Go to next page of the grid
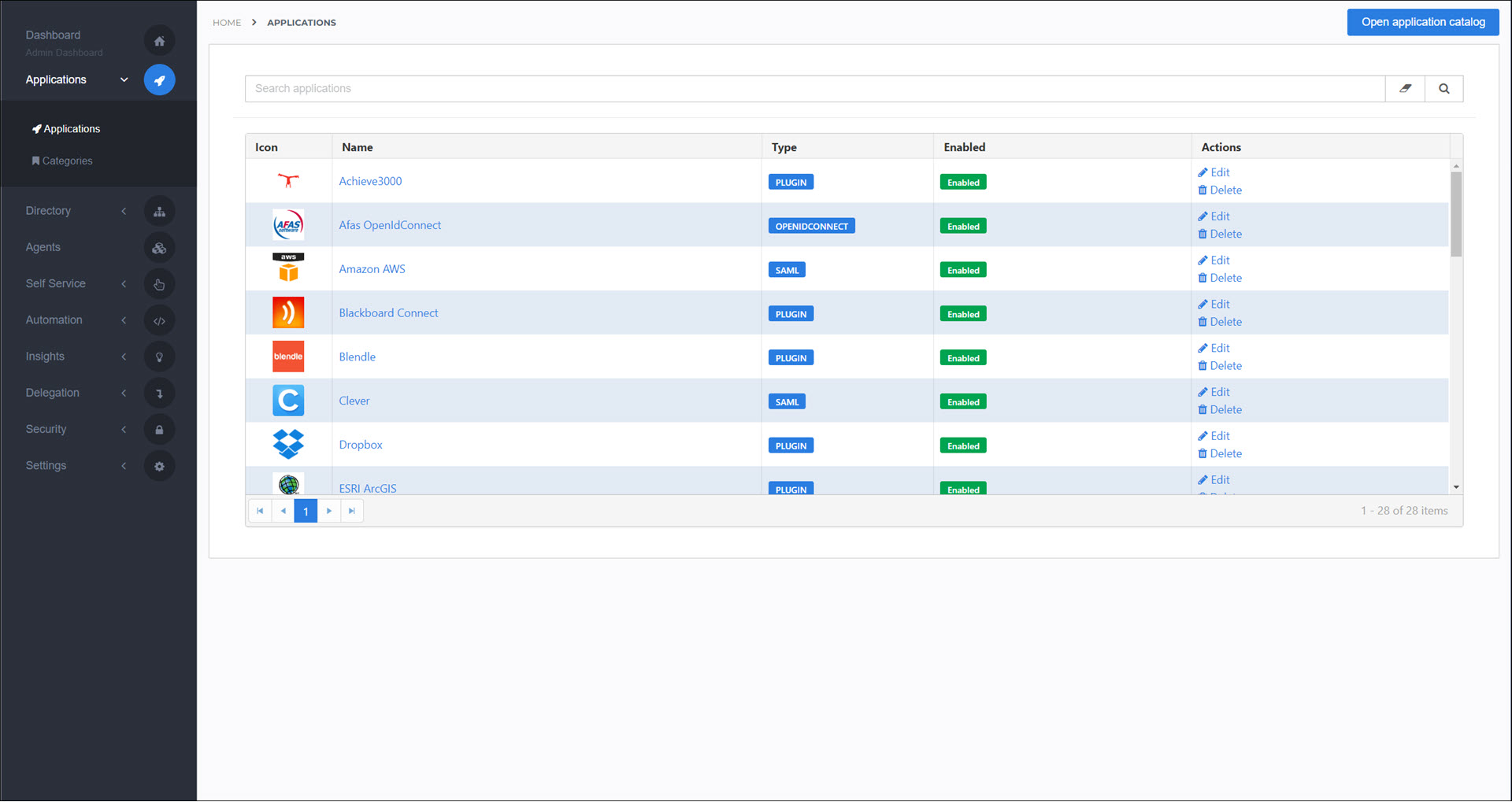The image size is (1512, 802). [x=329, y=511]
